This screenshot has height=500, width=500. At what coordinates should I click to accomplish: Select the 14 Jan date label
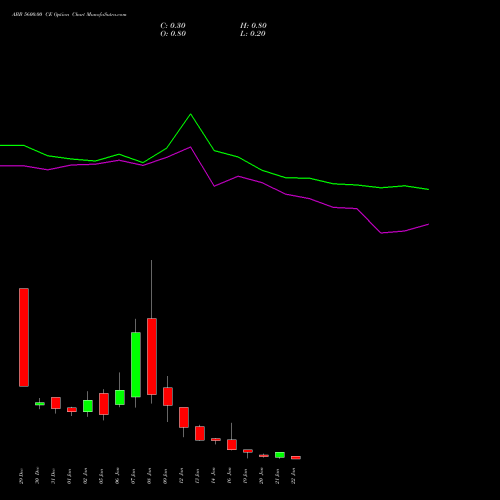coord(213,476)
